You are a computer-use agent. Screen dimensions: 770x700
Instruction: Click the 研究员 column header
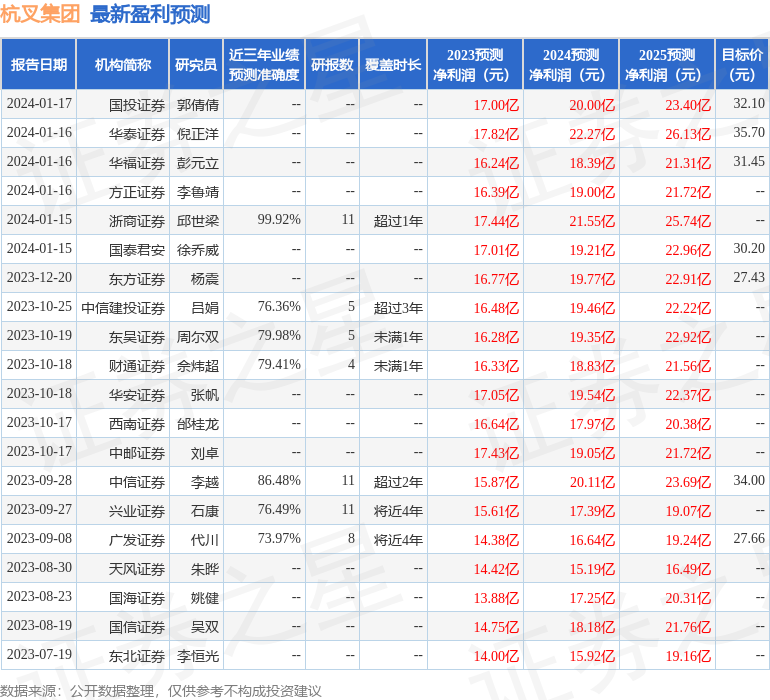[196, 64]
